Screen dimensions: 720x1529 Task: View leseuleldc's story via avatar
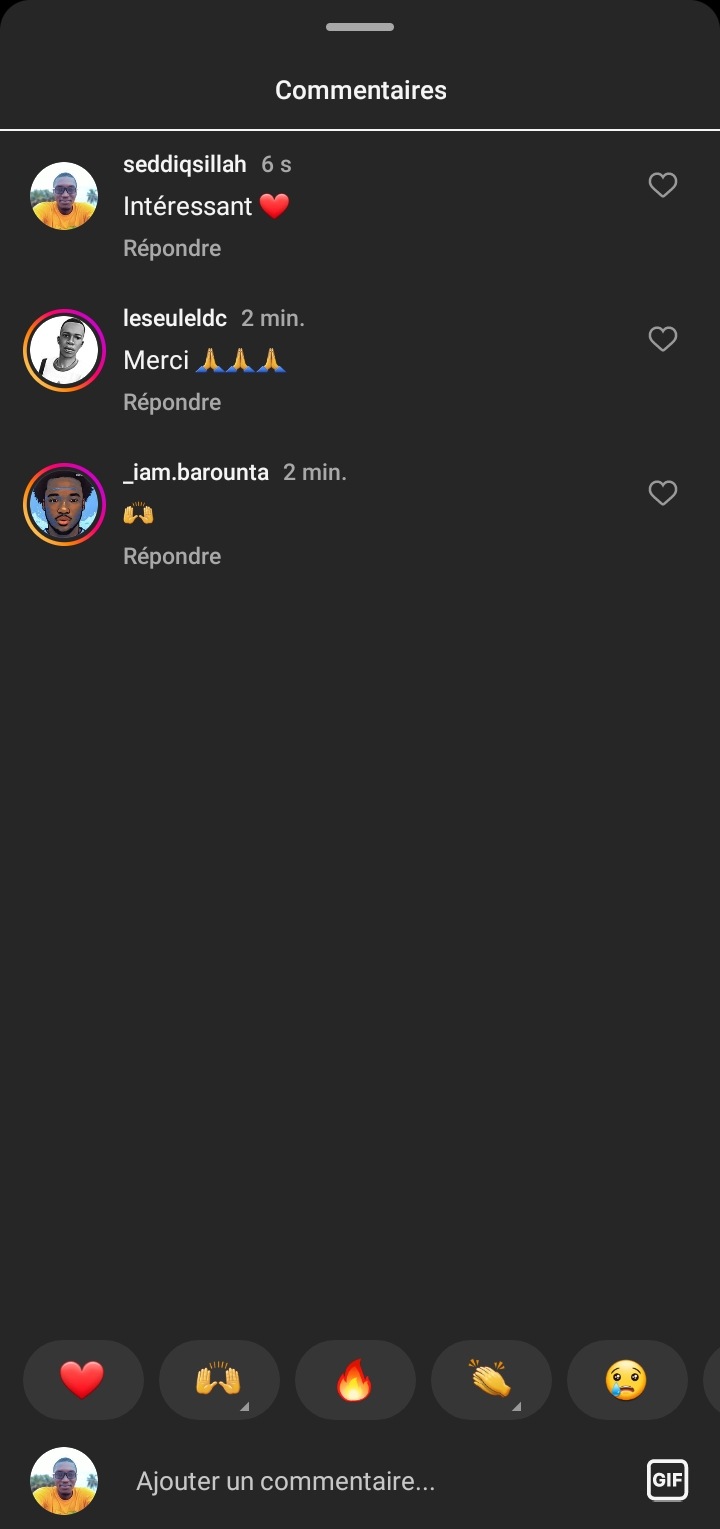[x=64, y=350]
